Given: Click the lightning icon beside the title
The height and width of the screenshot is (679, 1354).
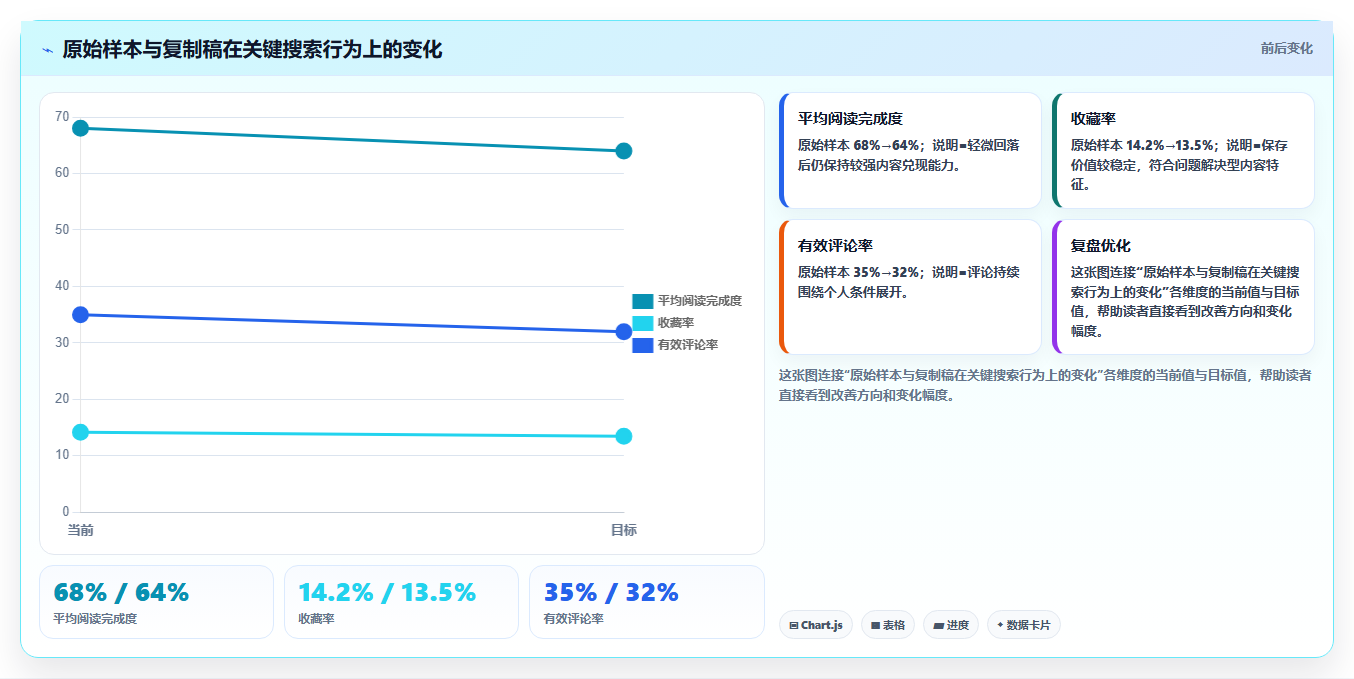Looking at the screenshot, I should click(47, 50).
